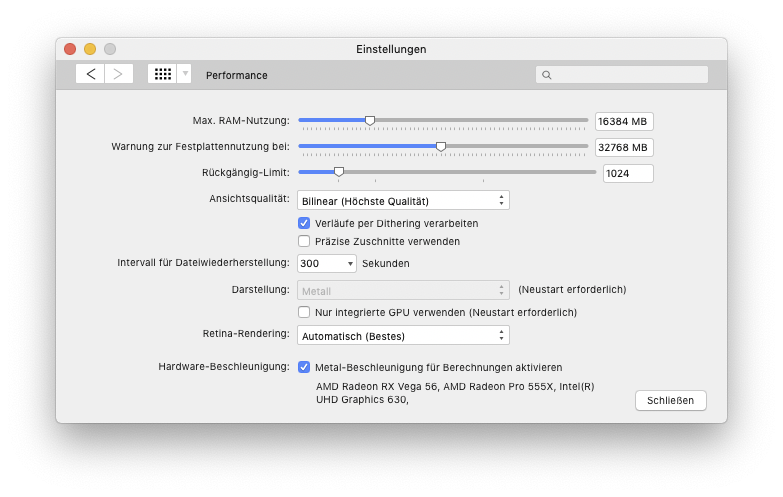The height and width of the screenshot is (497, 783).
Task: Click the magnifier icon in the search field
Action: 547,75
